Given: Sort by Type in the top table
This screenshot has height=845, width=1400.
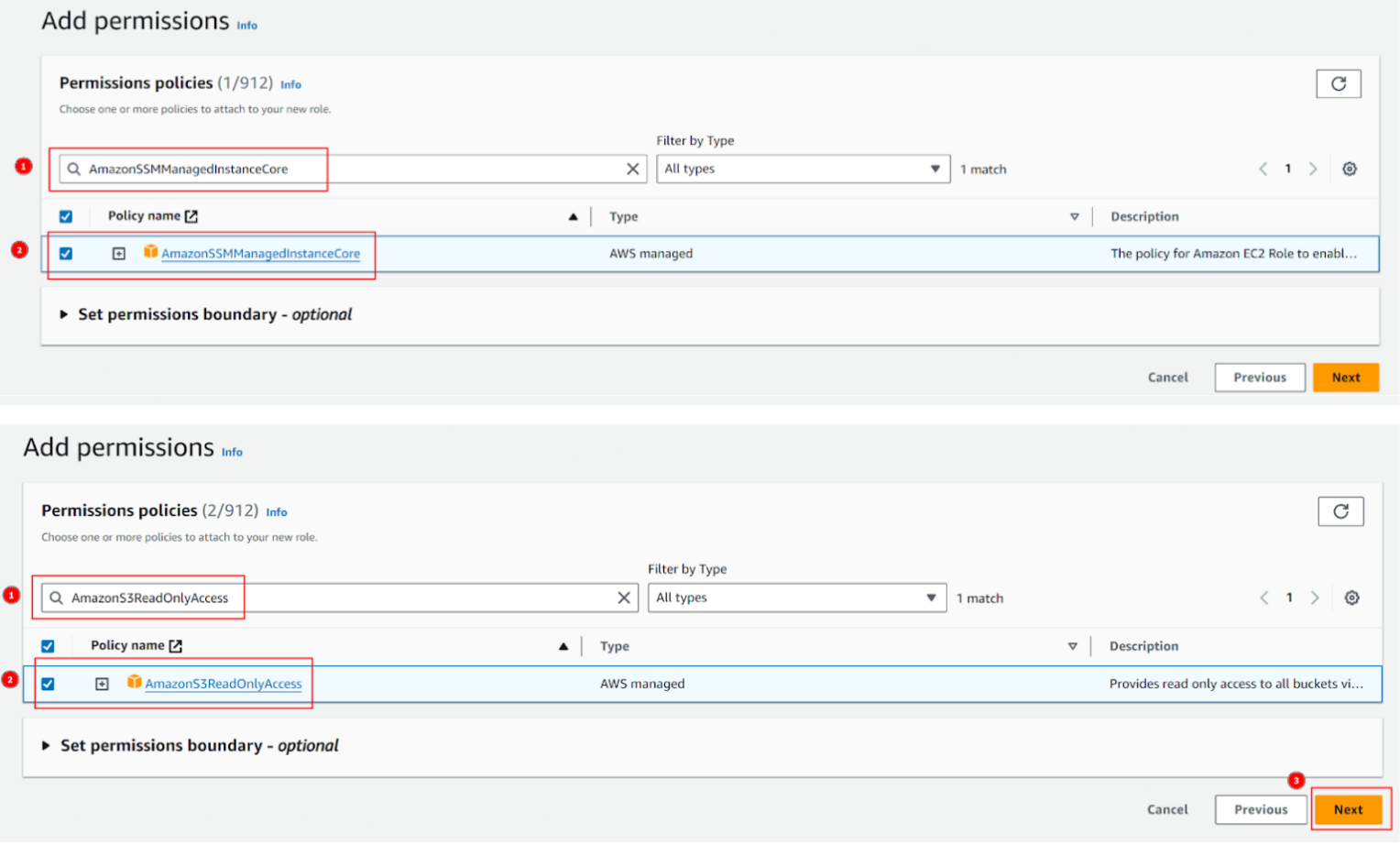Looking at the screenshot, I should 1075,217.
